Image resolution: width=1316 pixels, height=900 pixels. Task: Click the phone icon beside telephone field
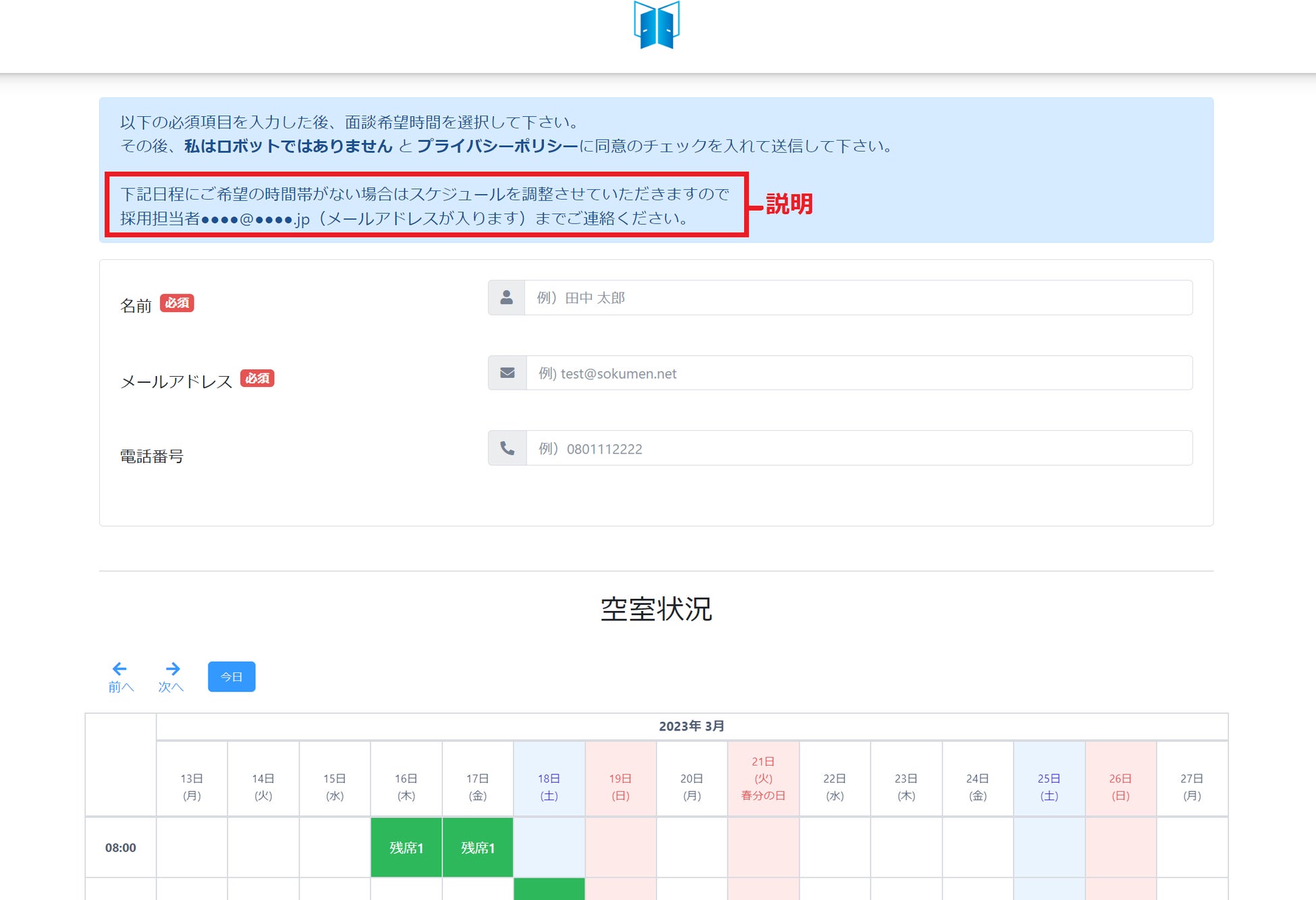(507, 448)
